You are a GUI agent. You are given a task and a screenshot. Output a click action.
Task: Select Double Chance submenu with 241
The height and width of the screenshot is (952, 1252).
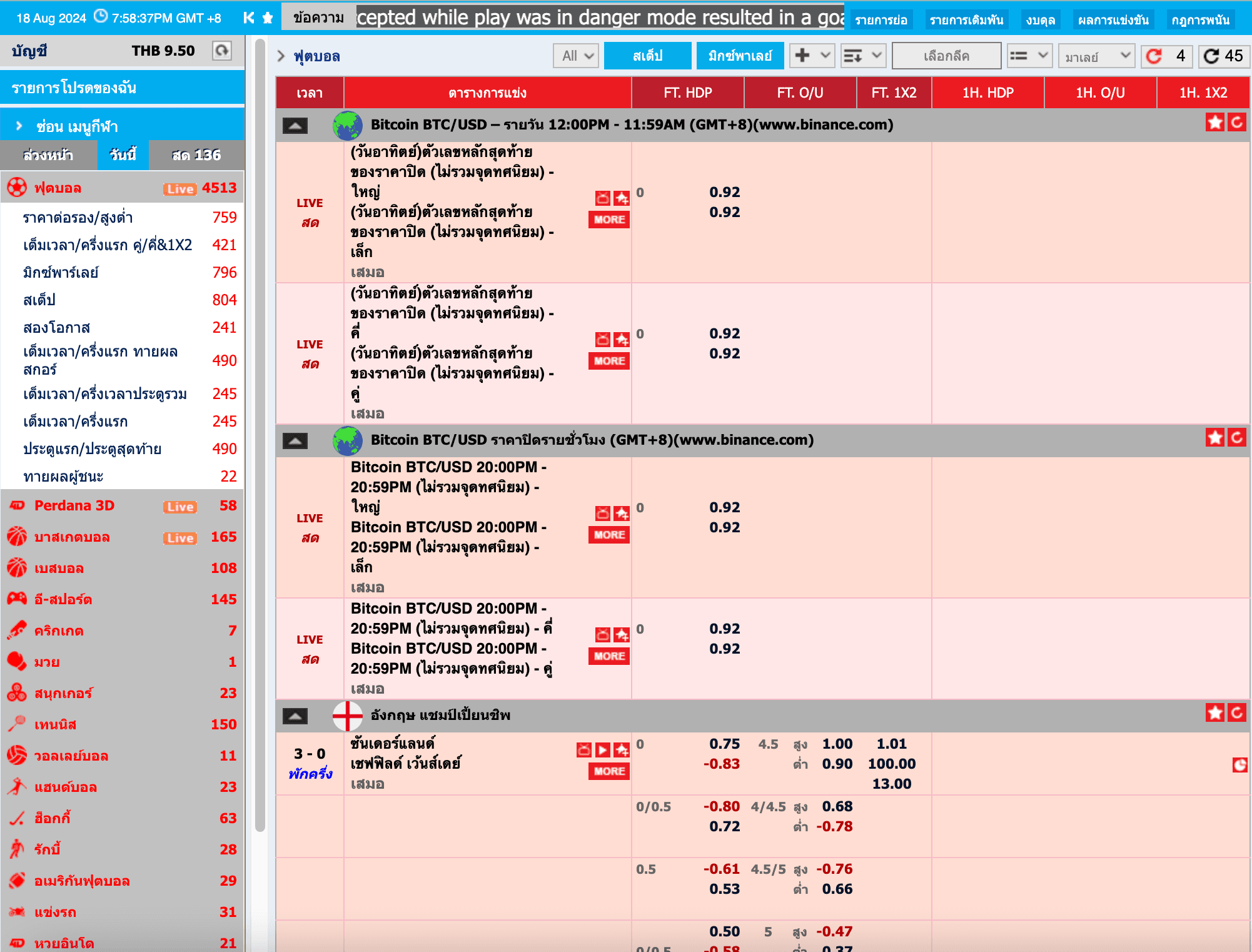123,327
